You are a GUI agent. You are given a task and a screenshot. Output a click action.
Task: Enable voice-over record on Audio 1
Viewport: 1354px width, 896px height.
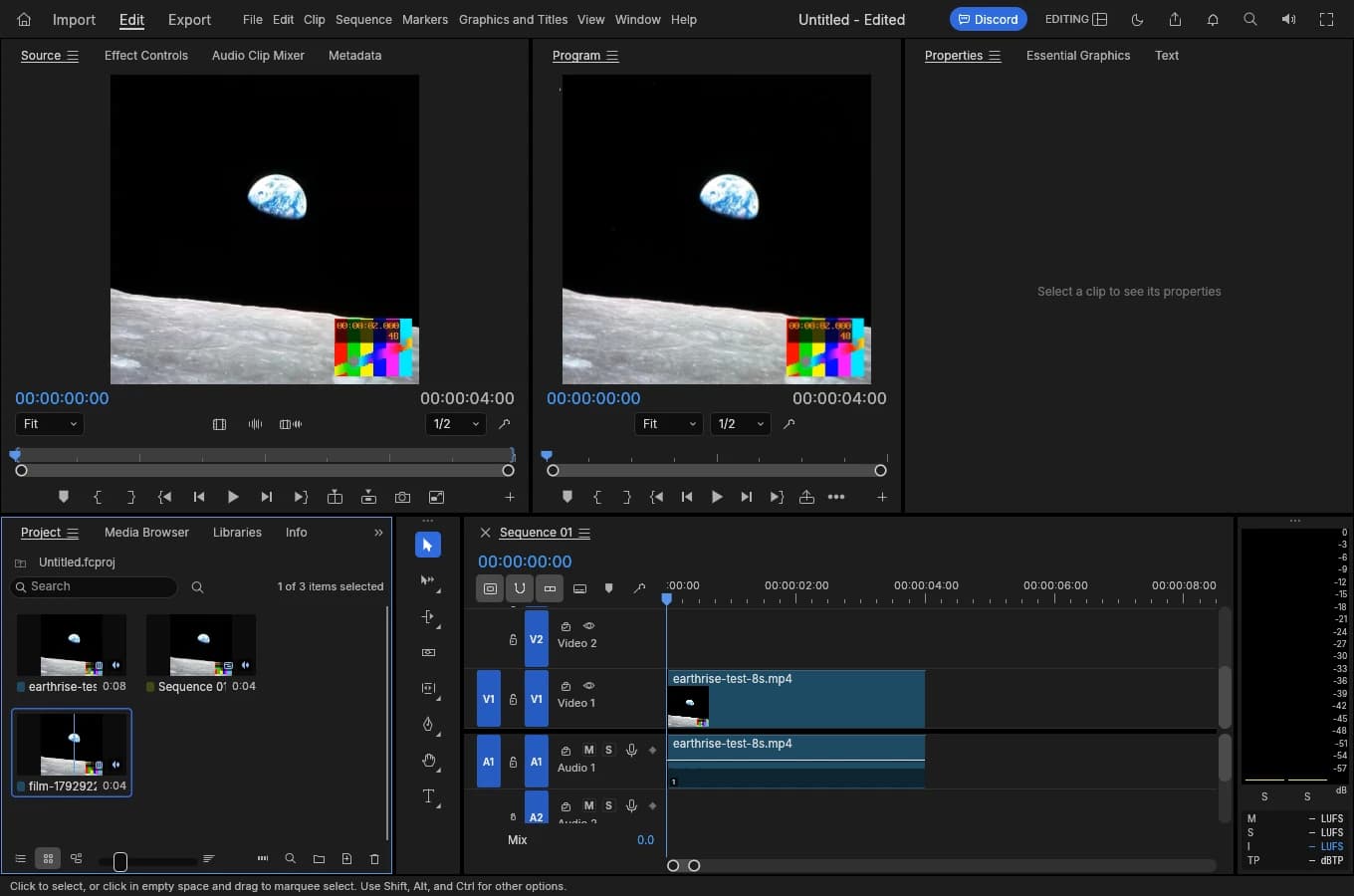coord(631,750)
